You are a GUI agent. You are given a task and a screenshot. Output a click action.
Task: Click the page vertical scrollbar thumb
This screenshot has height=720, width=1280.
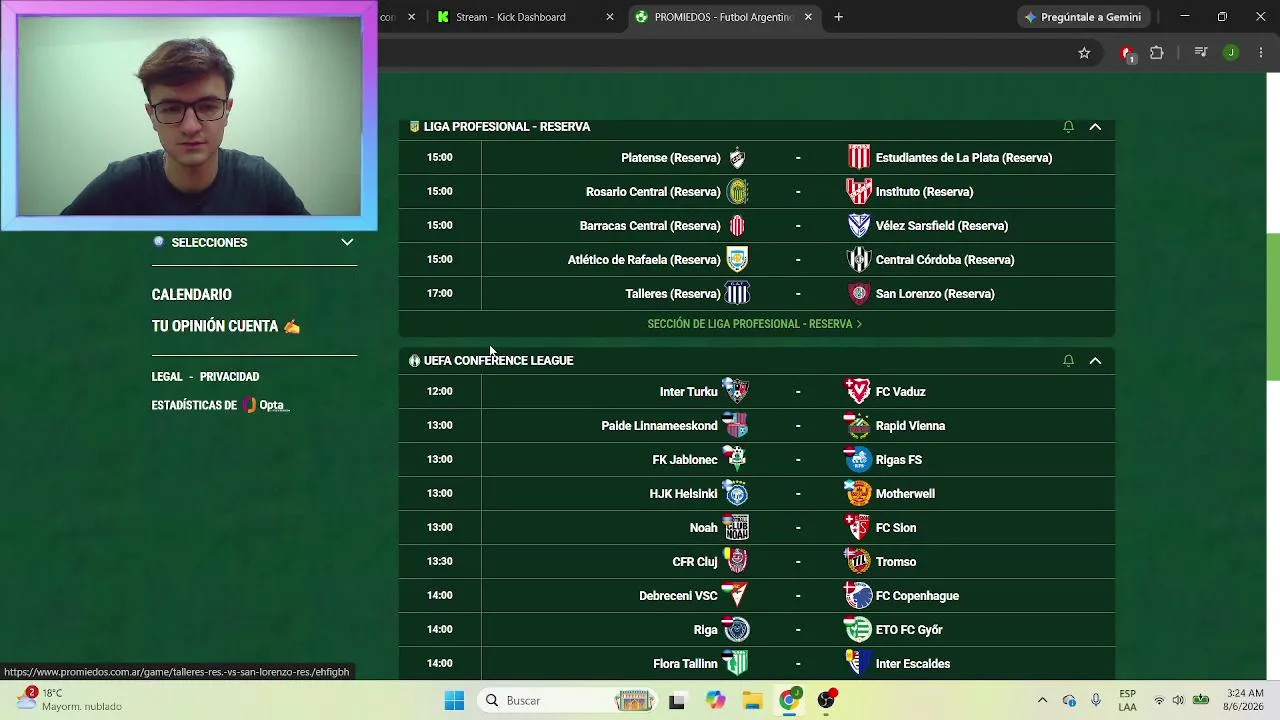tap(1273, 306)
